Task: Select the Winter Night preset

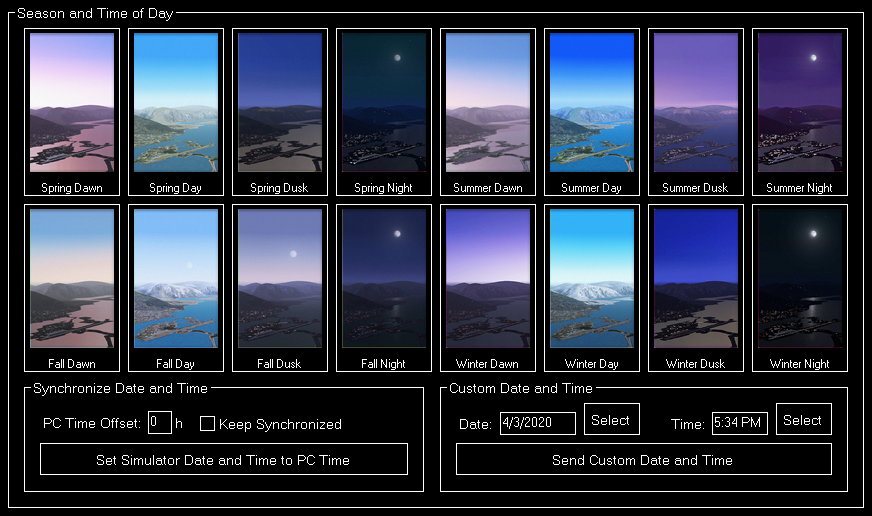Action: pyautogui.click(x=800, y=288)
